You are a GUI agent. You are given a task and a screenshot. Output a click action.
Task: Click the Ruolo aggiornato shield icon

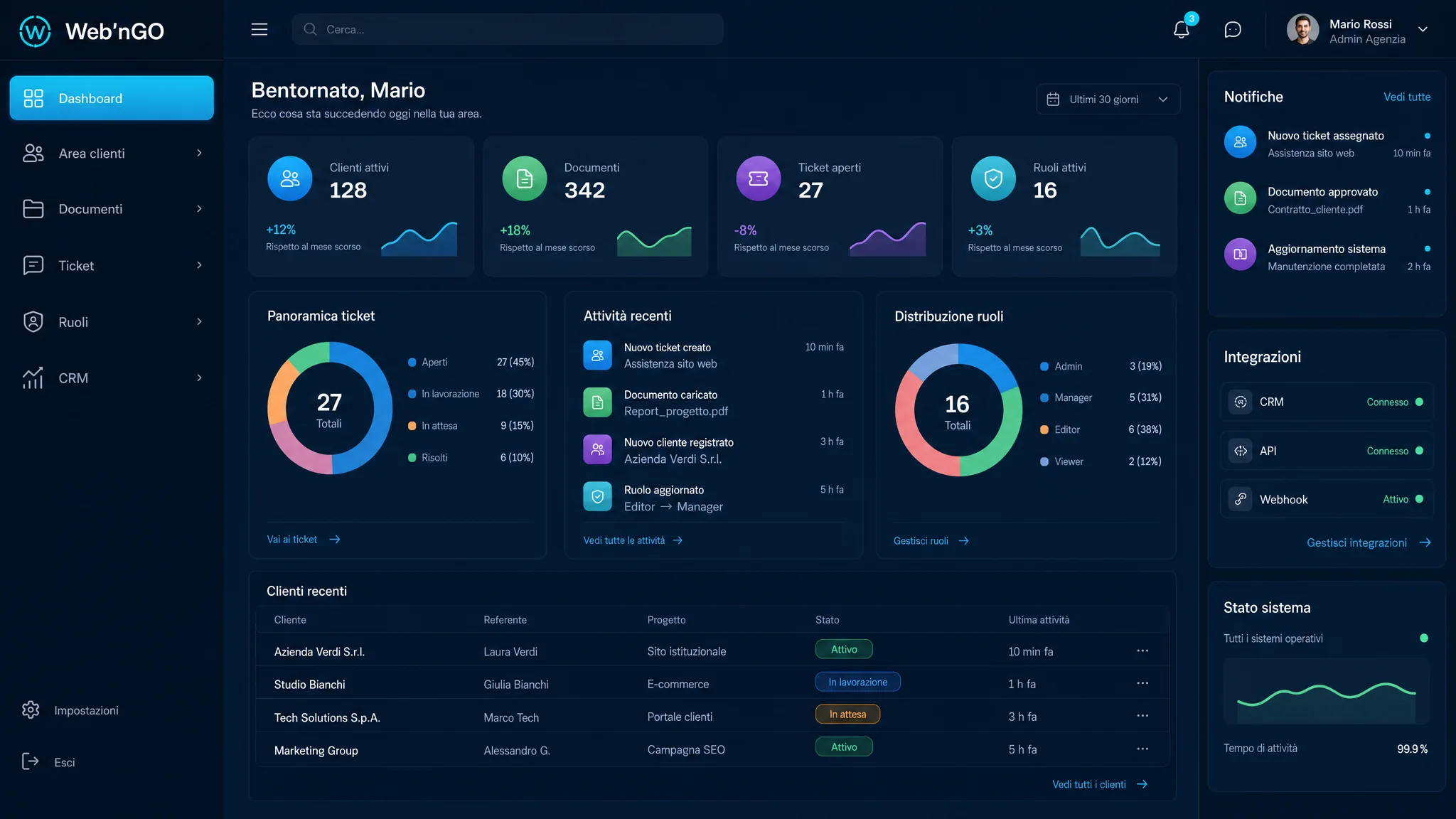coord(598,497)
